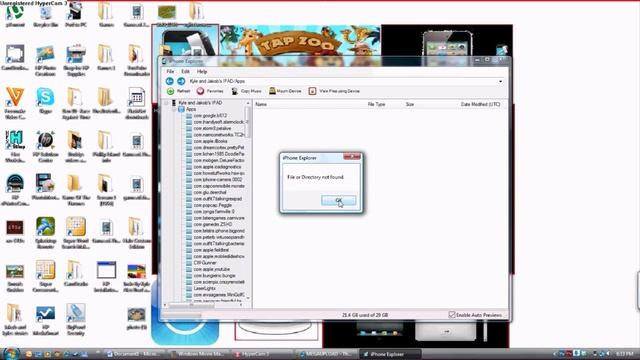Select the com.apple.fieldtest folder

pos(207,250)
